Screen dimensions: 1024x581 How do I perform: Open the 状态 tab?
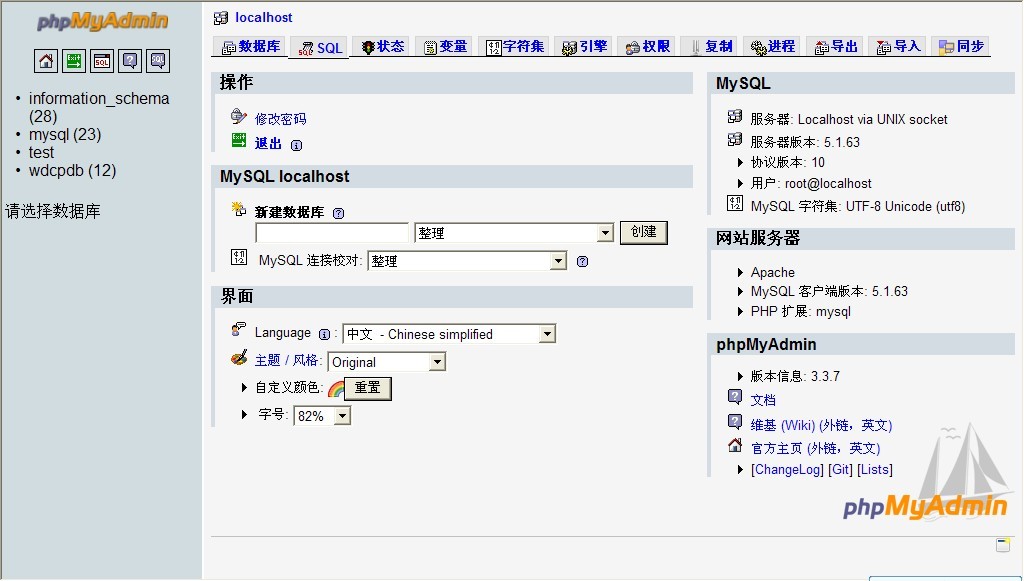tap(383, 46)
